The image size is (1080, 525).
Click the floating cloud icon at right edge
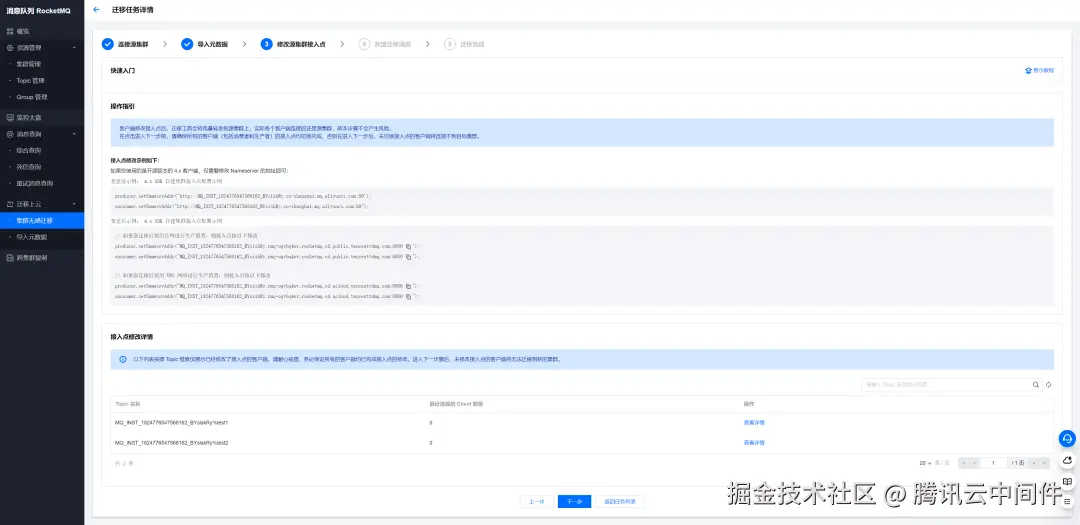tap(1067, 460)
